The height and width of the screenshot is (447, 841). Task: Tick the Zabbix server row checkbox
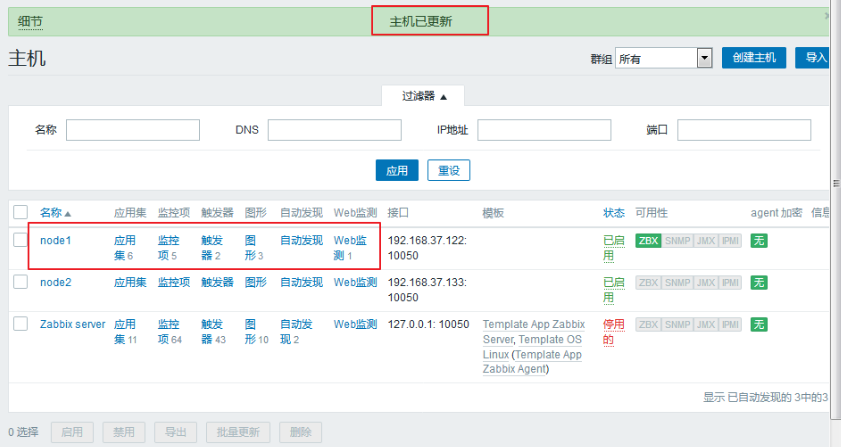(x=20, y=323)
